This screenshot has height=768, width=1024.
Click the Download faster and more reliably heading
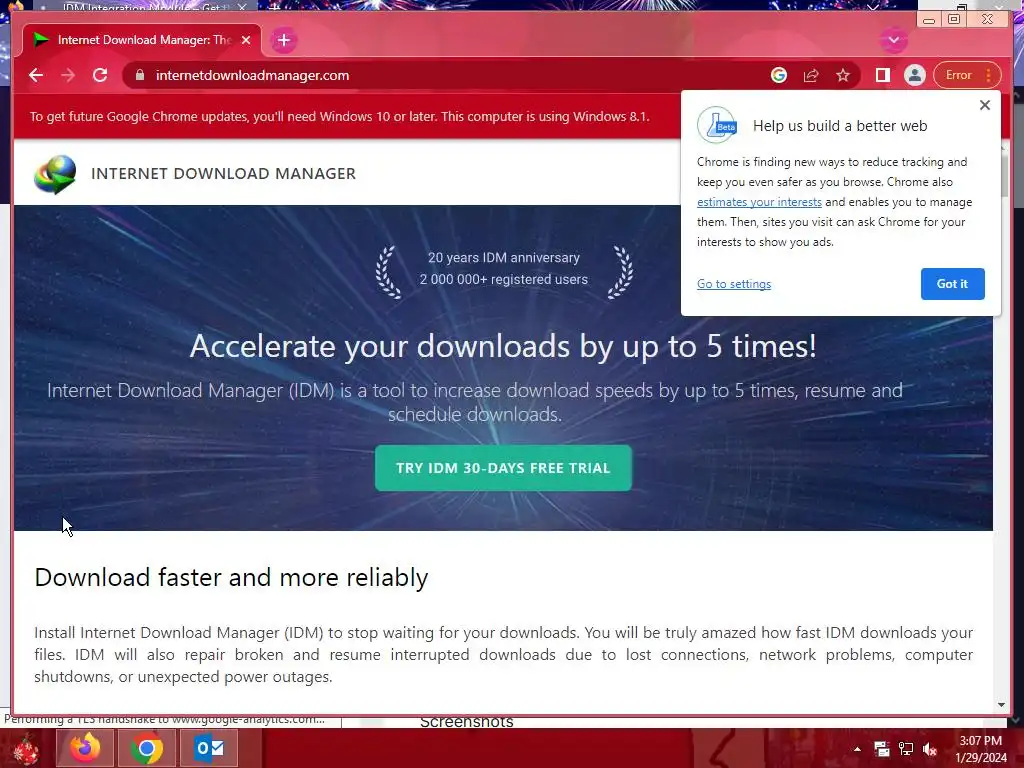(231, 577)
